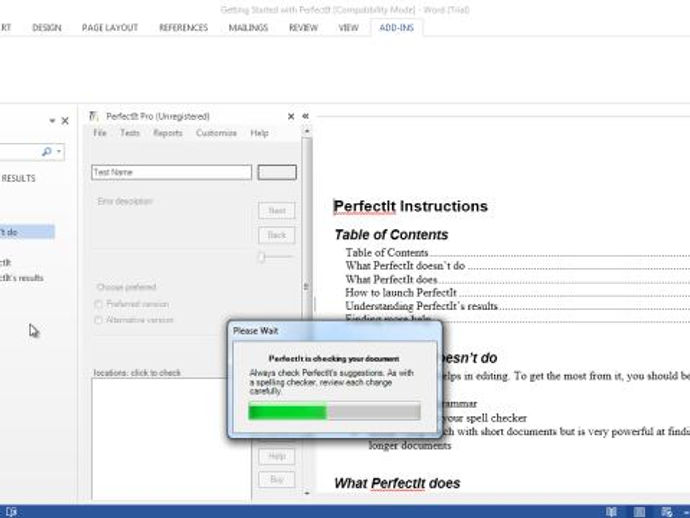Select the RESULTS tab in navigation pane

[18, 178]
